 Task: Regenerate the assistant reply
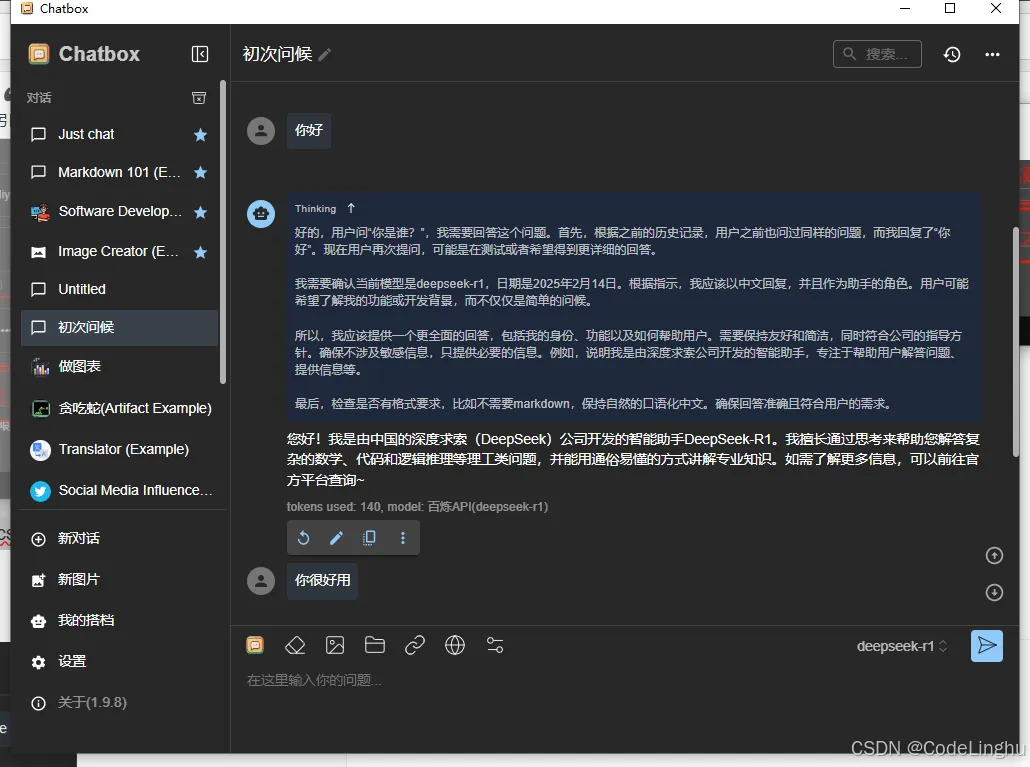coord(303,538)
